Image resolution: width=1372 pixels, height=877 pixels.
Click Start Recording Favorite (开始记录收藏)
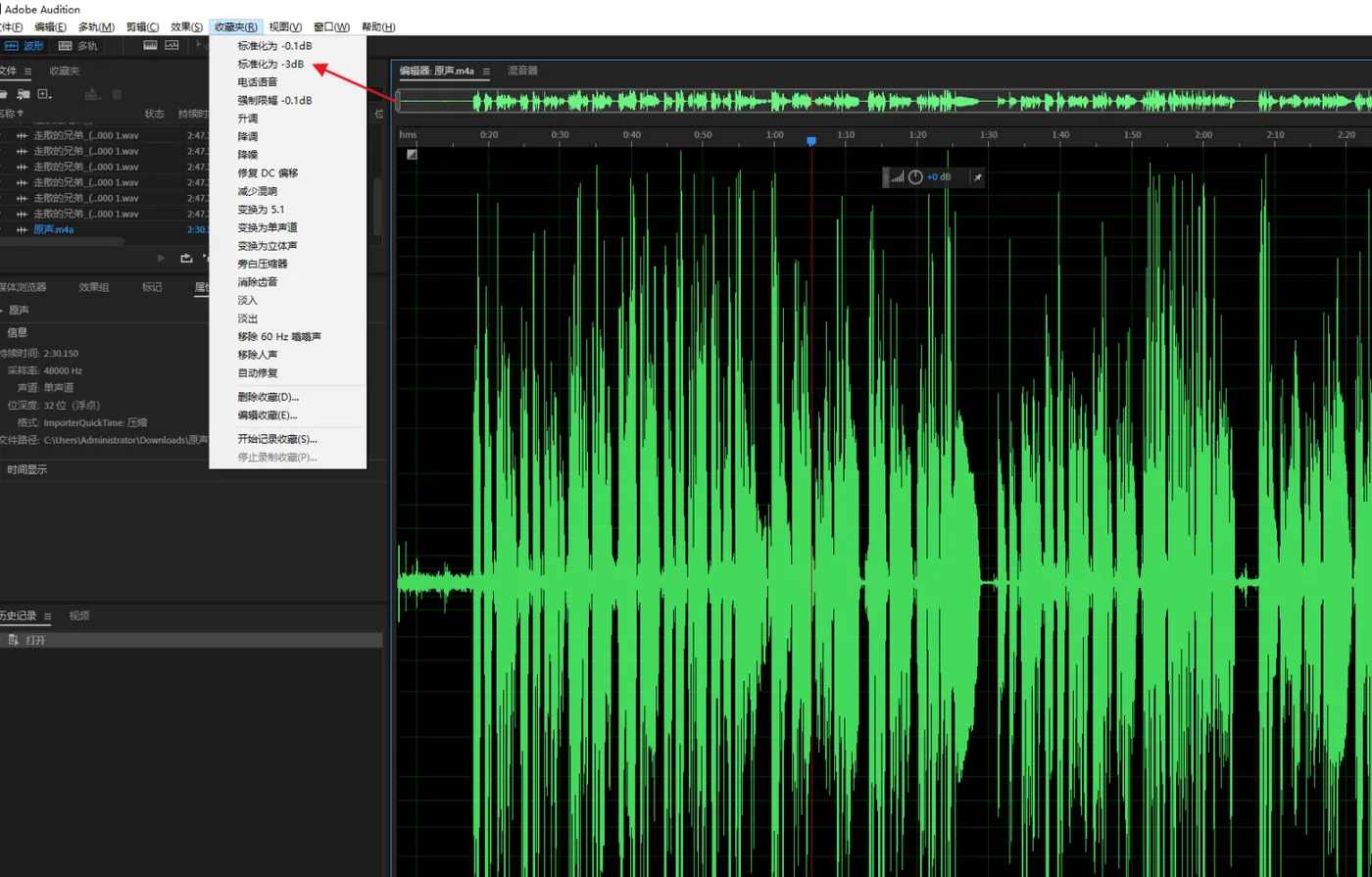277,439
